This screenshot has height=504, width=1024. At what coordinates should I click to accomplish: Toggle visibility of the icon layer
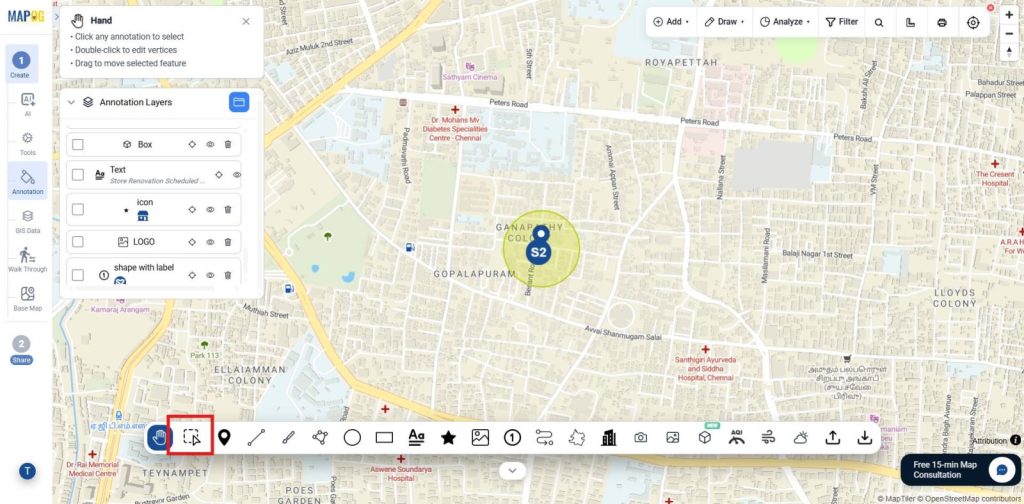210,210
